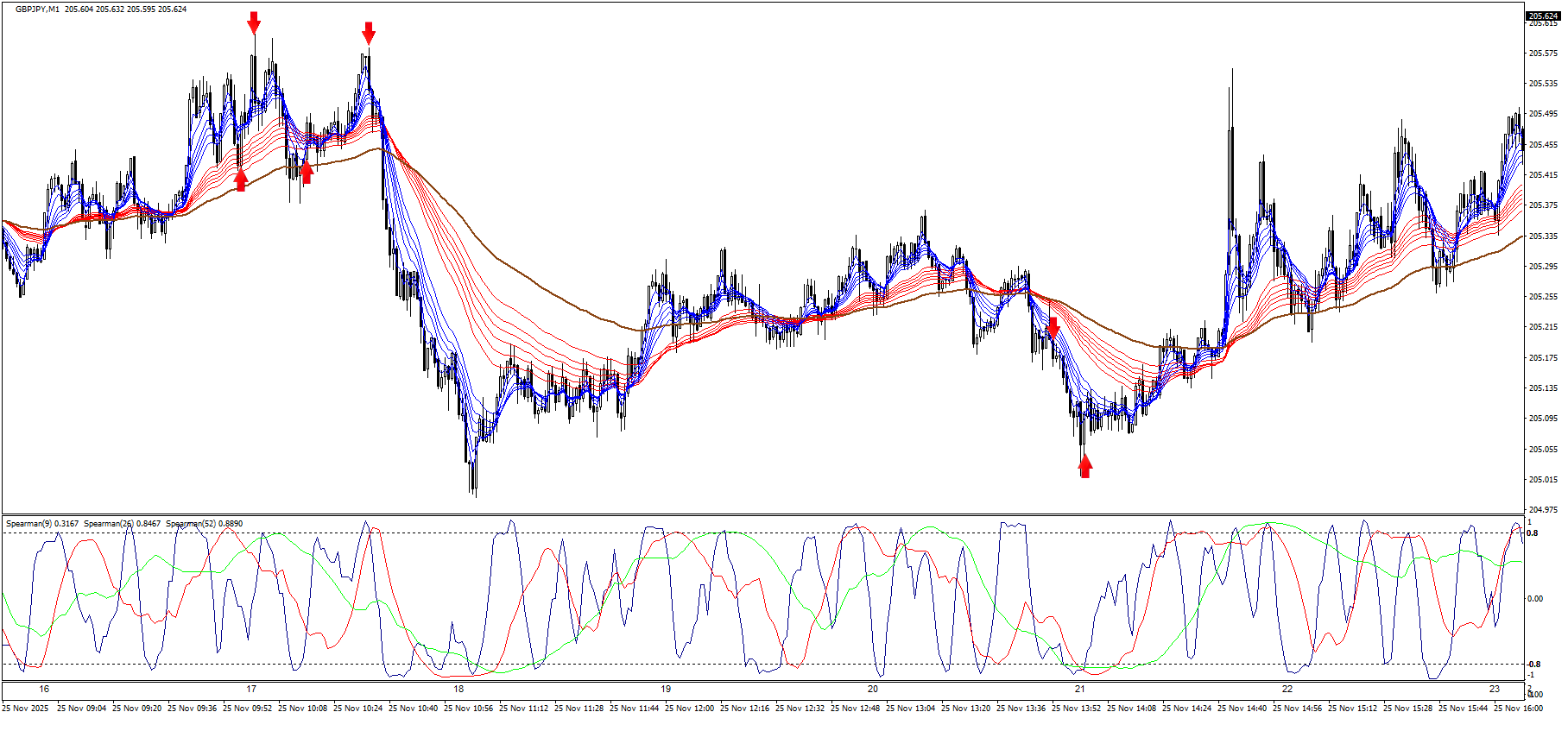Click the leftmost red down arrow signal
Image resolution: width=1568 pixels, height=731 pixels.
pyautogui.click(x=253, y=23)
